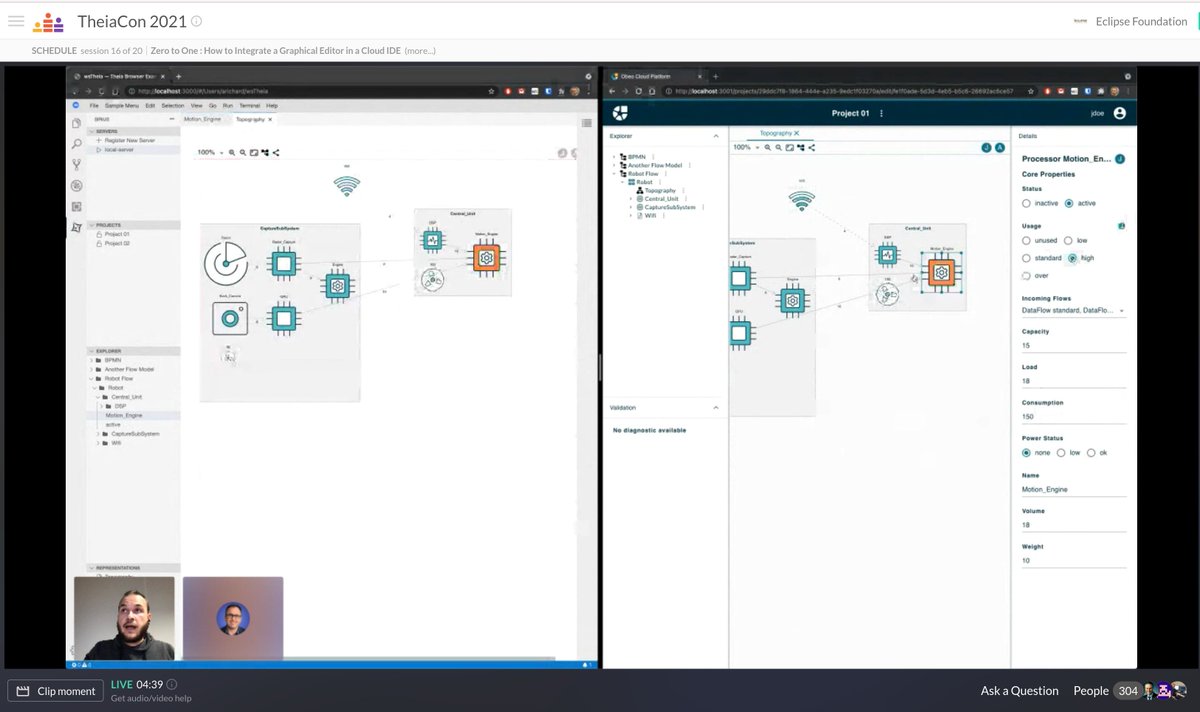The image size is (1200, 712).
Task: Open Theia Sample Menu
Action: click(x=122, y=105)
